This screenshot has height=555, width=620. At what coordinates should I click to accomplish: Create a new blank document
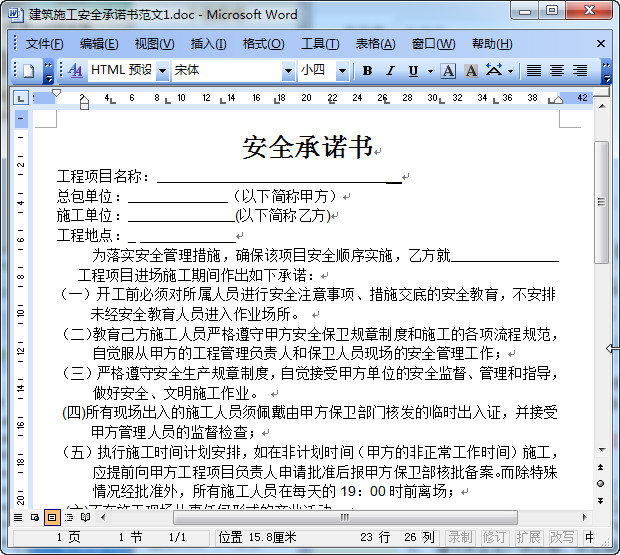click(28, 71)
